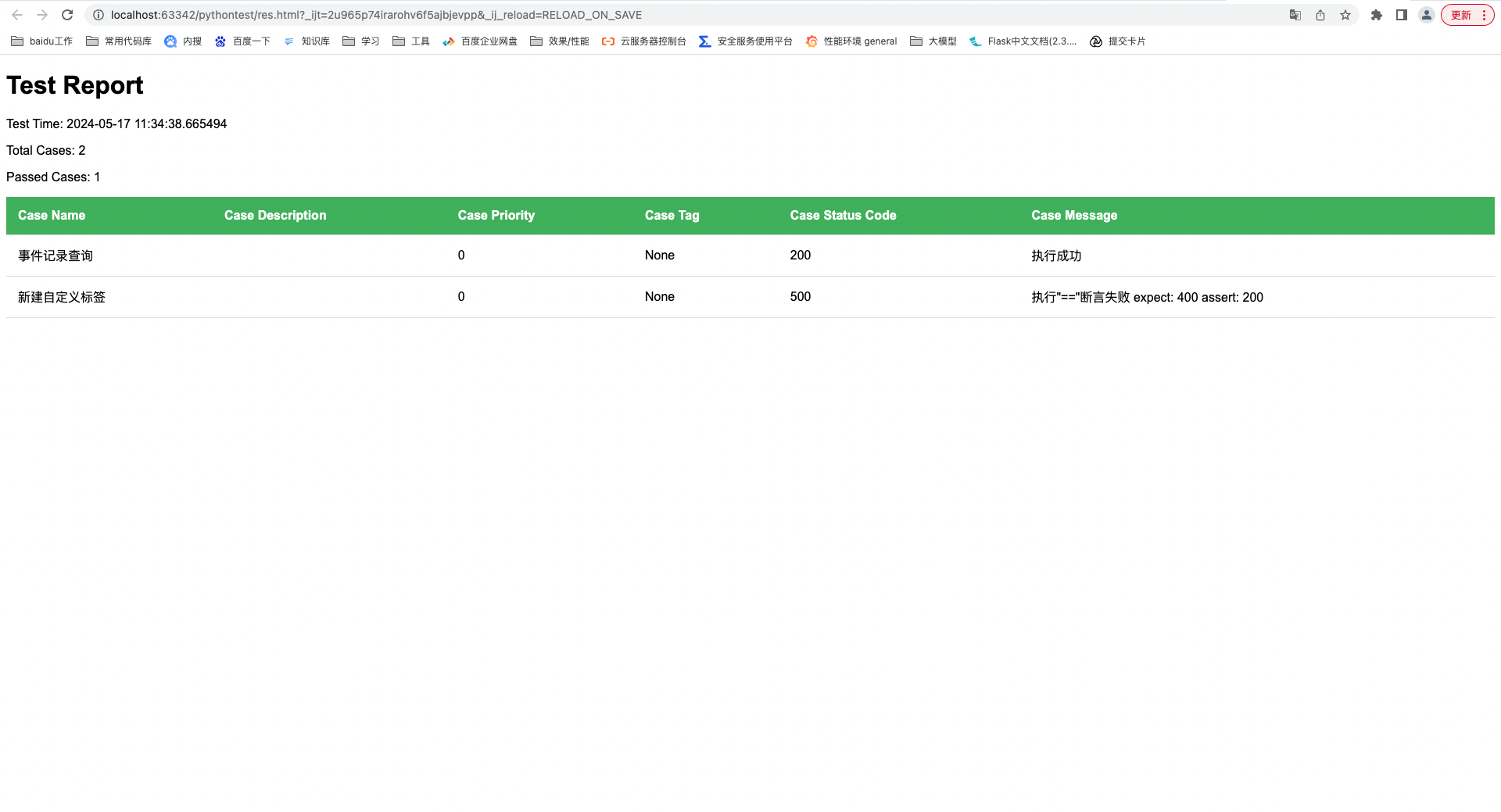
Task: Select the Case Status Code column header
Action: 843,216
